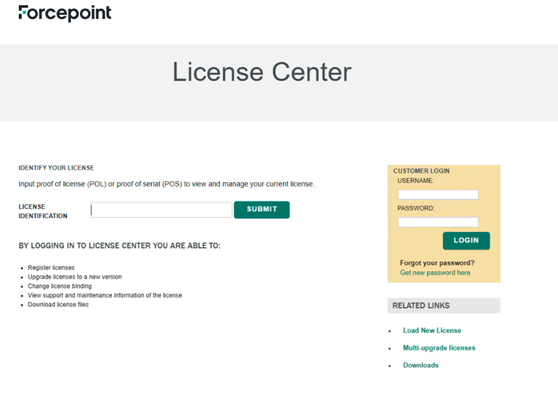
Task: Click the green LOGIN button
Action: point(466,241)
